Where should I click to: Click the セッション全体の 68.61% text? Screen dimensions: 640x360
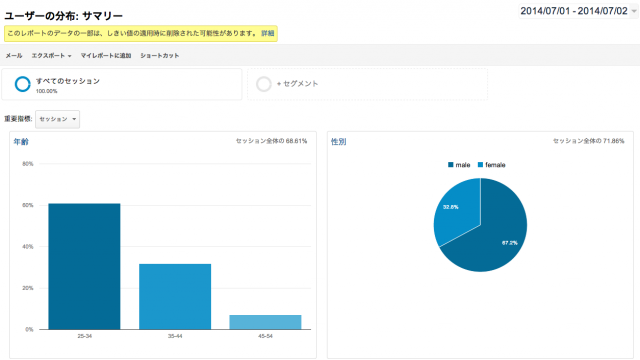[271, 141]
